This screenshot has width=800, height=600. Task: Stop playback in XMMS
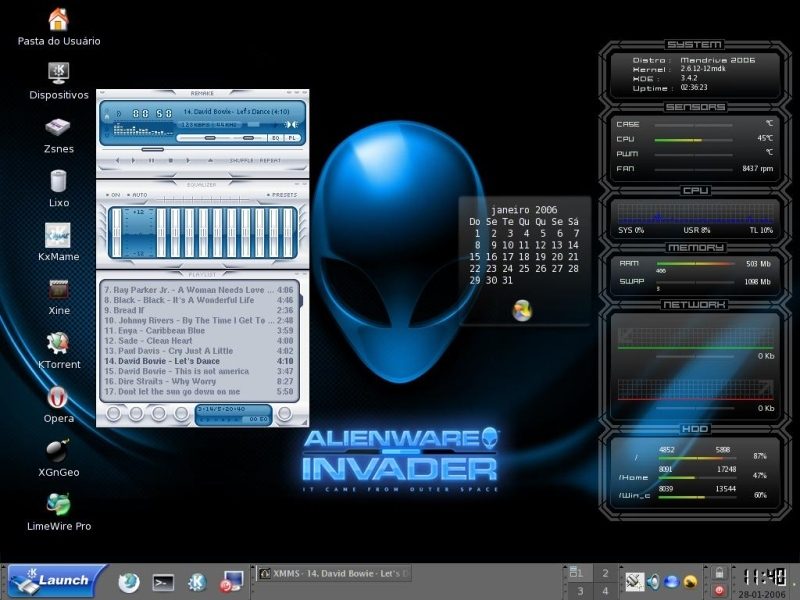pyautogui.click(x=170, y=161)
